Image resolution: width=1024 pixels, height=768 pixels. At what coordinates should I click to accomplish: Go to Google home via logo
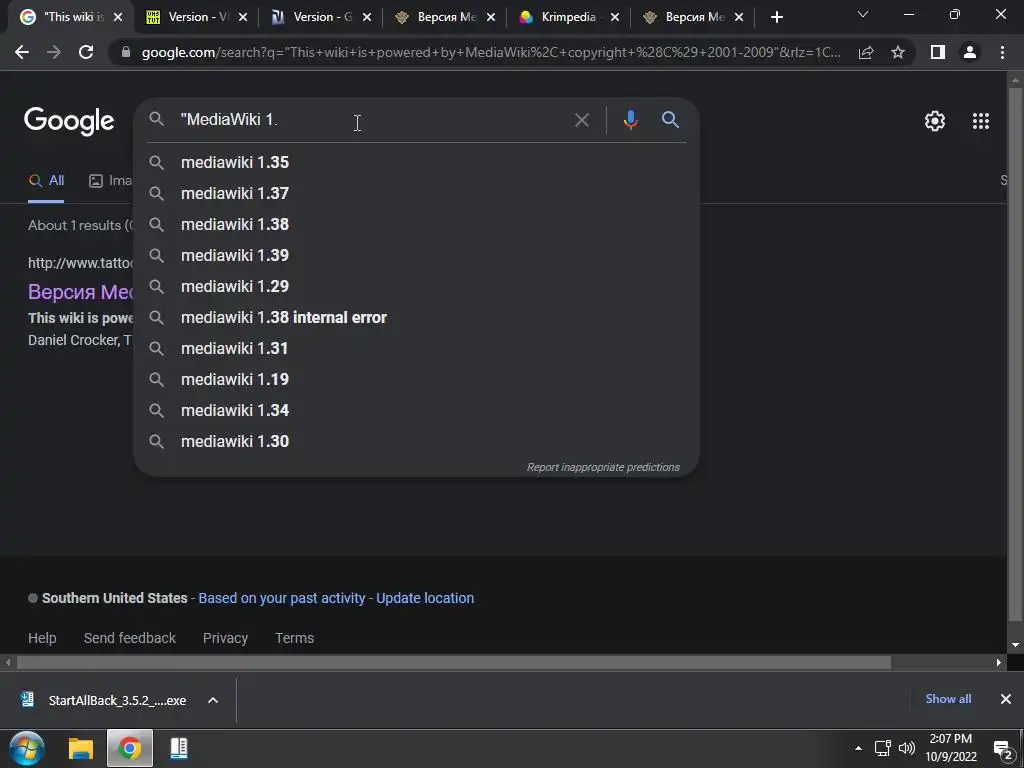coord(69,121)
